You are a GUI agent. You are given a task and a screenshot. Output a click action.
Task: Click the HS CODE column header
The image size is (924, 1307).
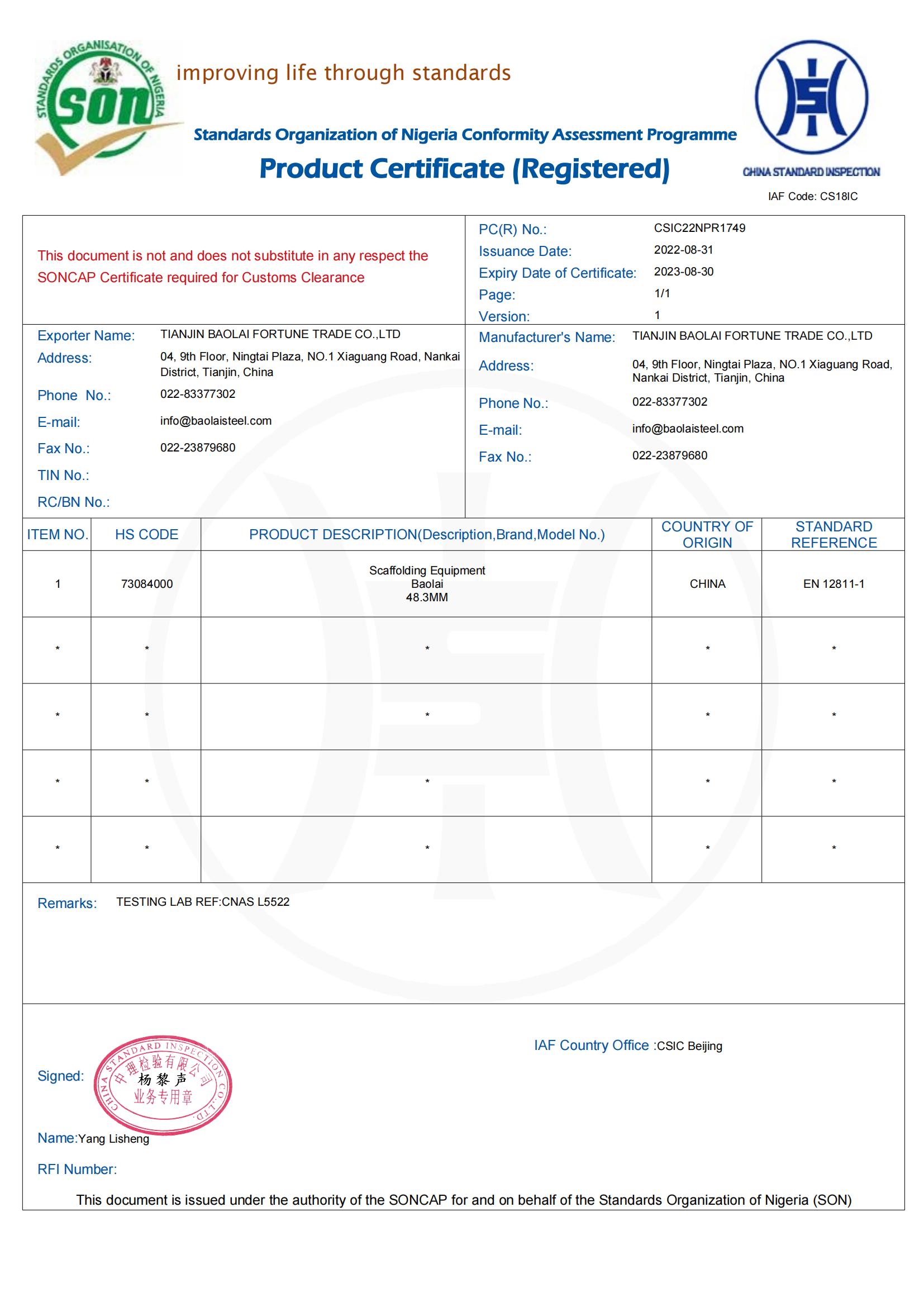[146, 535]
